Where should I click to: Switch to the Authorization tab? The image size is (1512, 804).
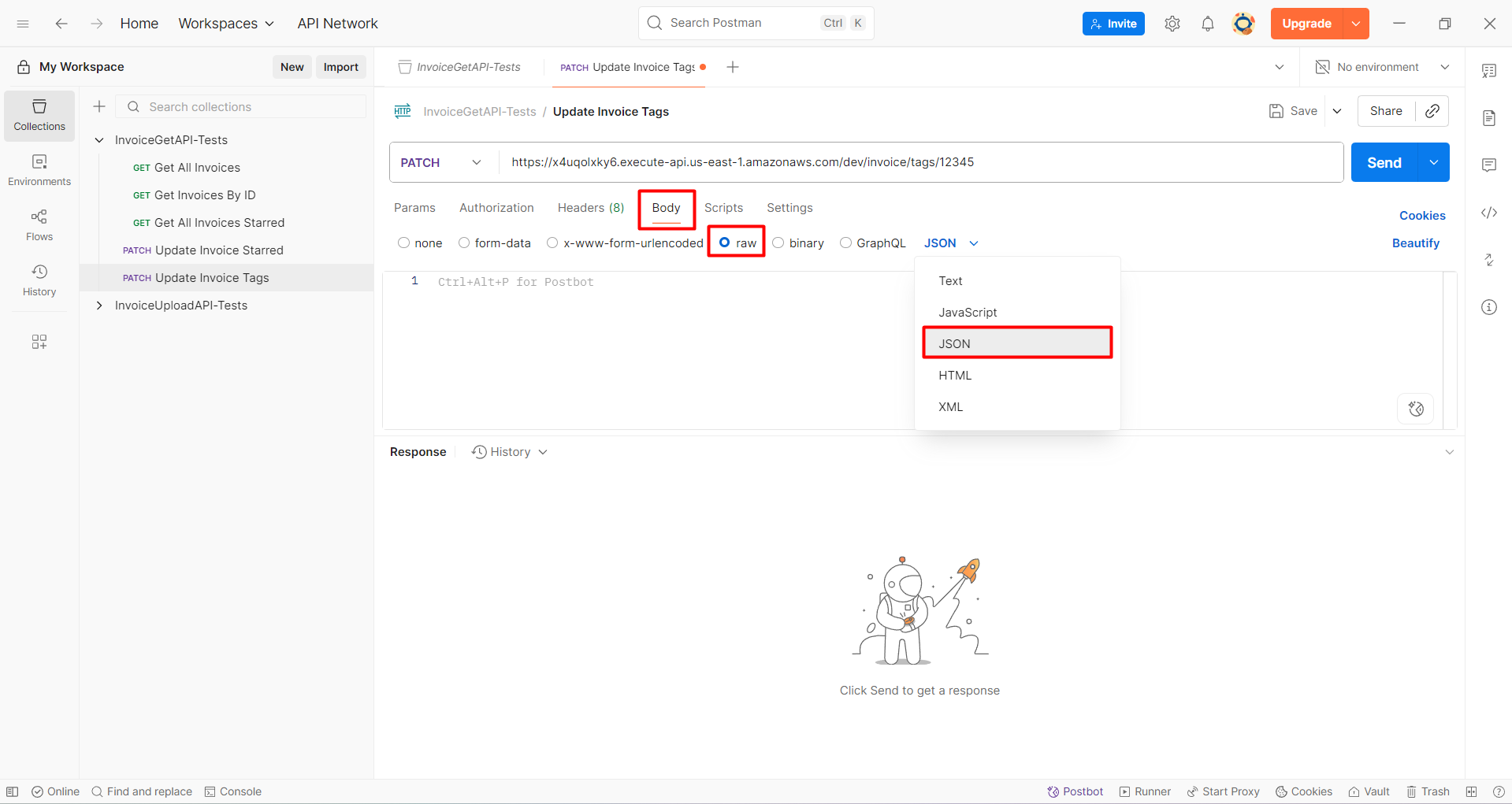(496, 208)
